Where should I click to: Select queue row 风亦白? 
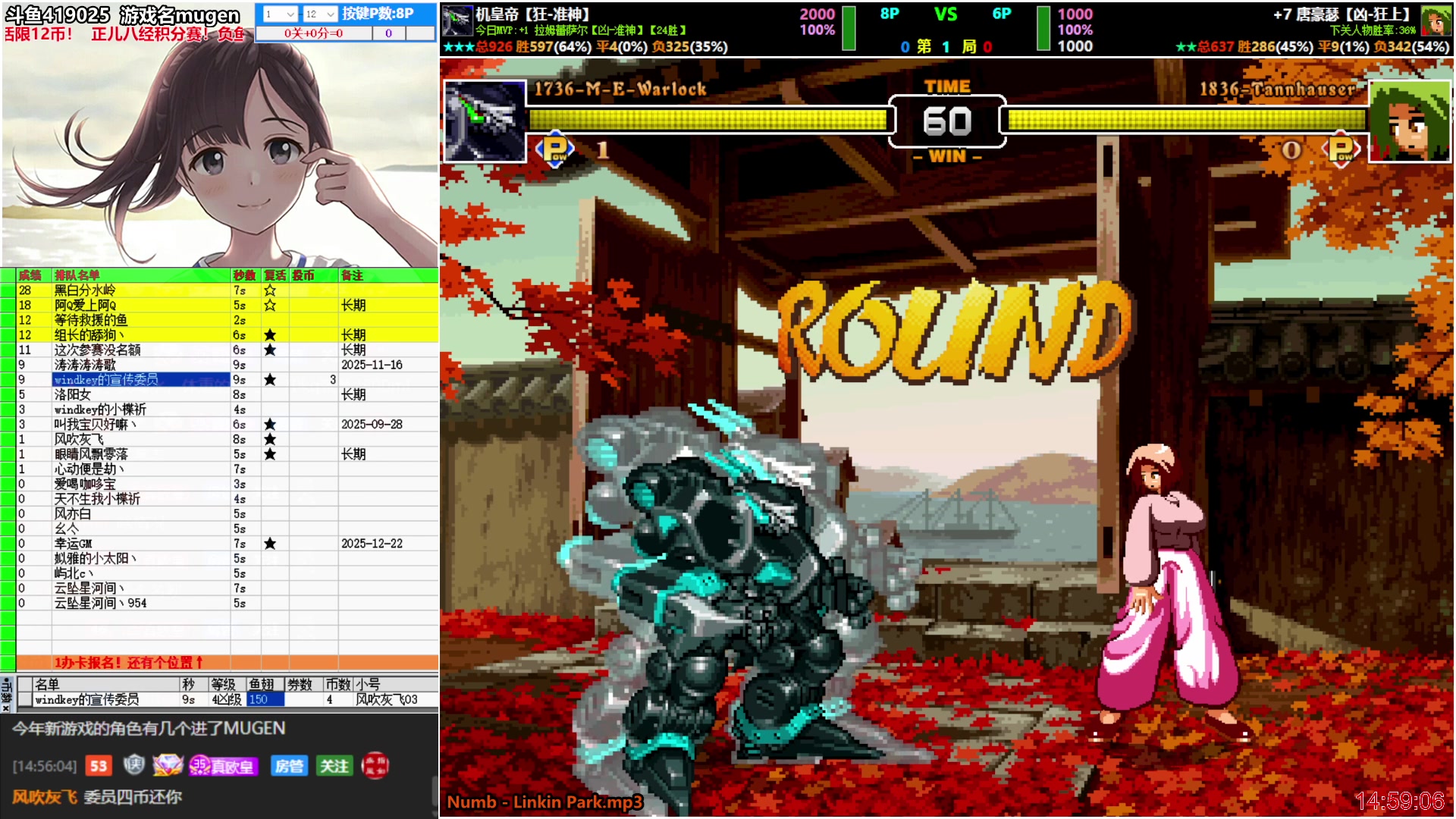tap(227, 513)
